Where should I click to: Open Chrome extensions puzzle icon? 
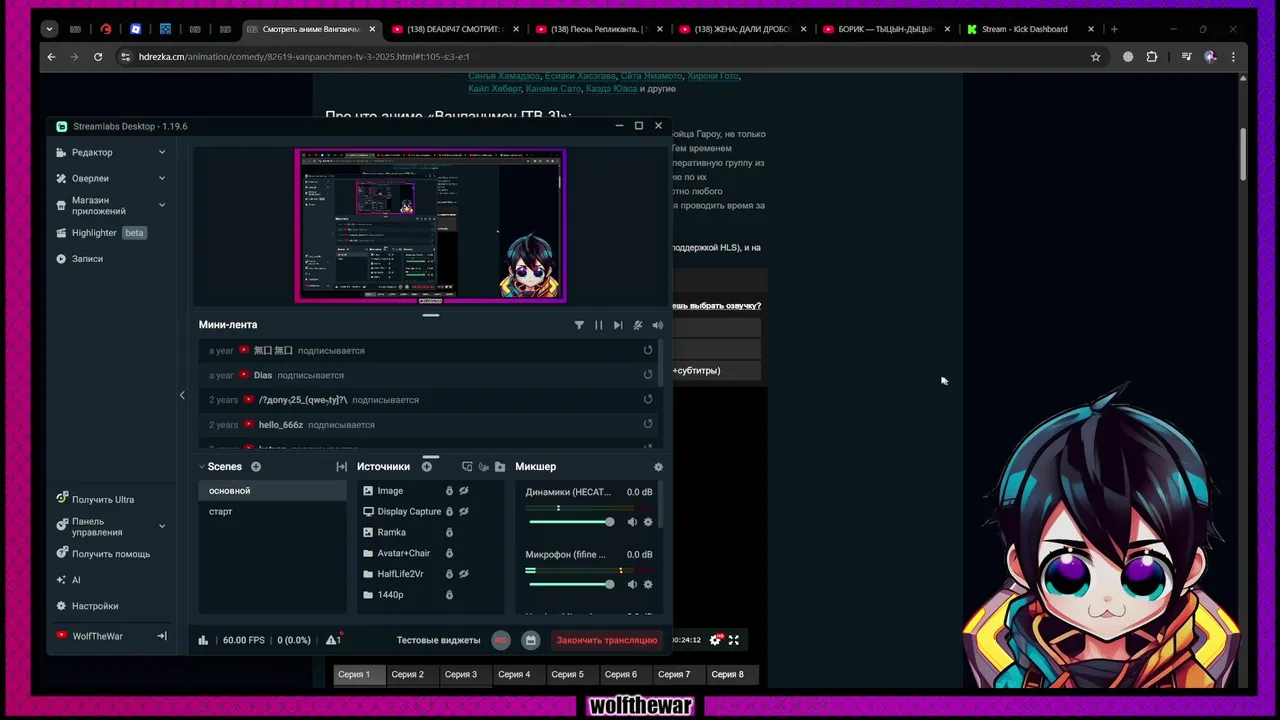(x=1152, y=57)
